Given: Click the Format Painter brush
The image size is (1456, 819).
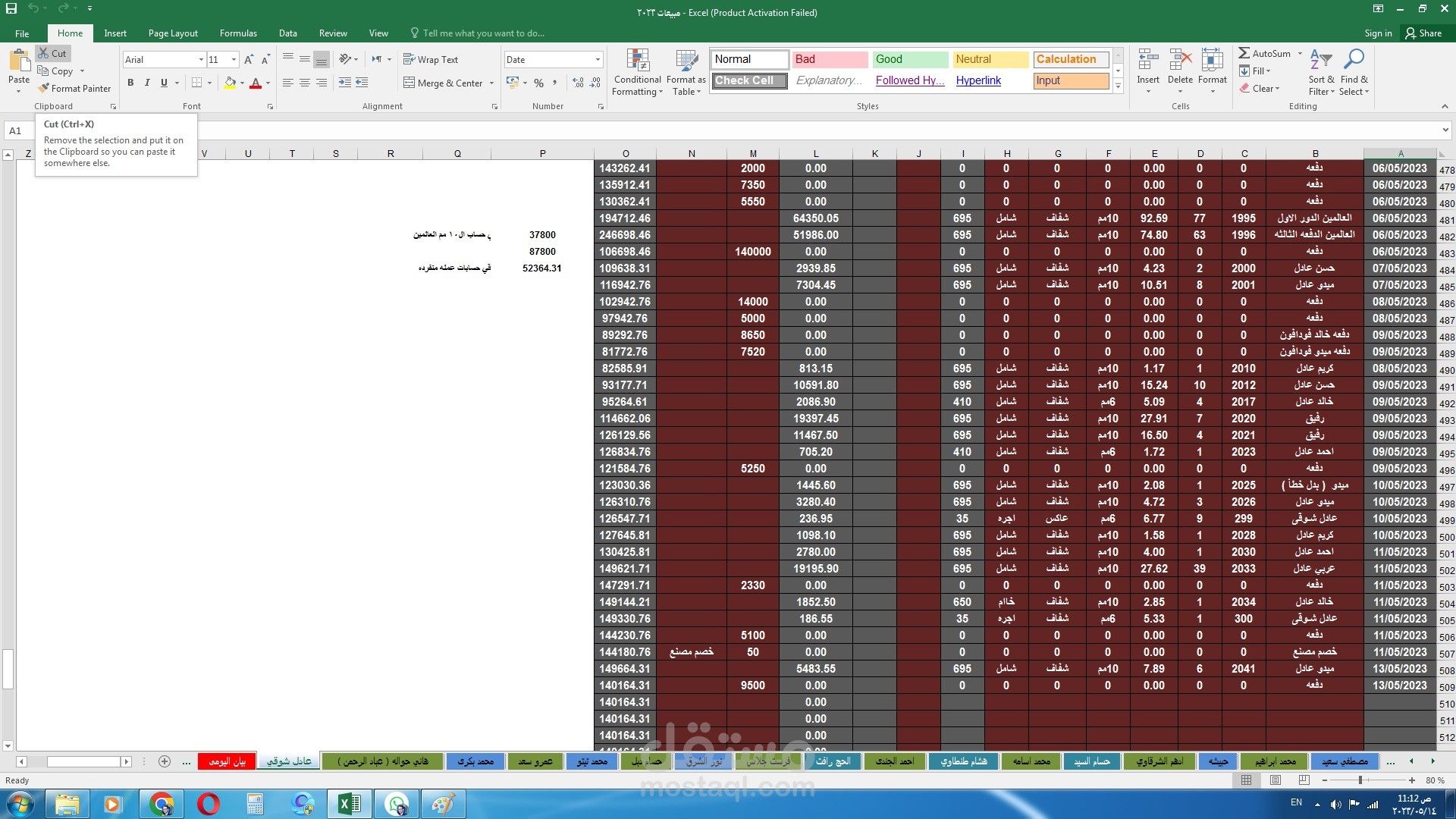Looking at the screenshot, I should coord(74,88).
